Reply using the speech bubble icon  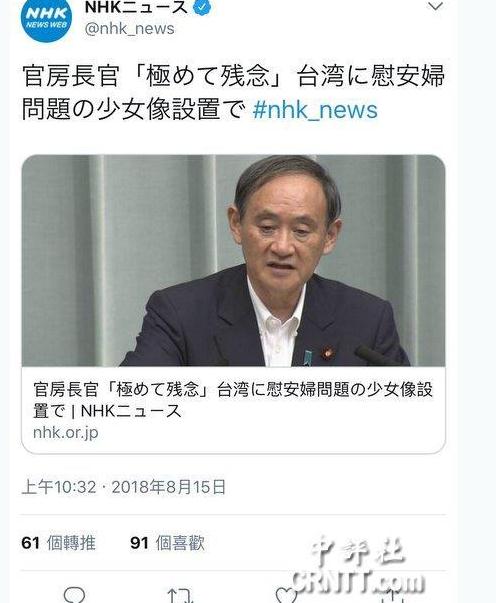pyautogui.click(x=74, y=595)
